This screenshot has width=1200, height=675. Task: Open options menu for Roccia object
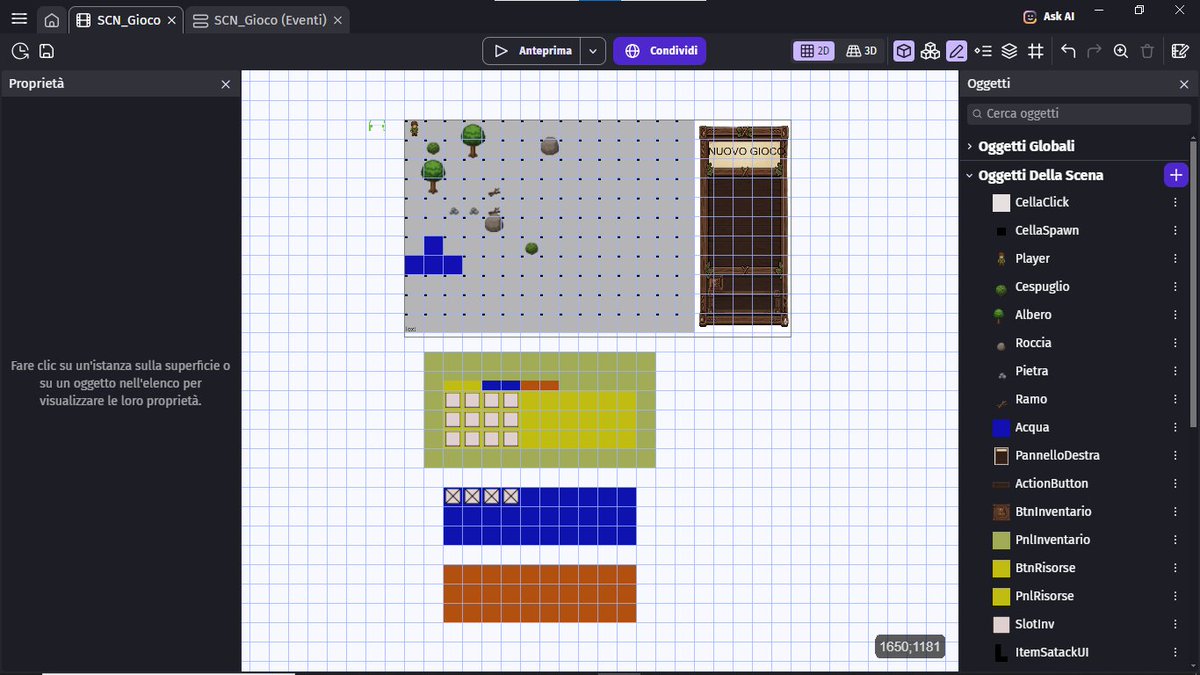pos(1175,343)
